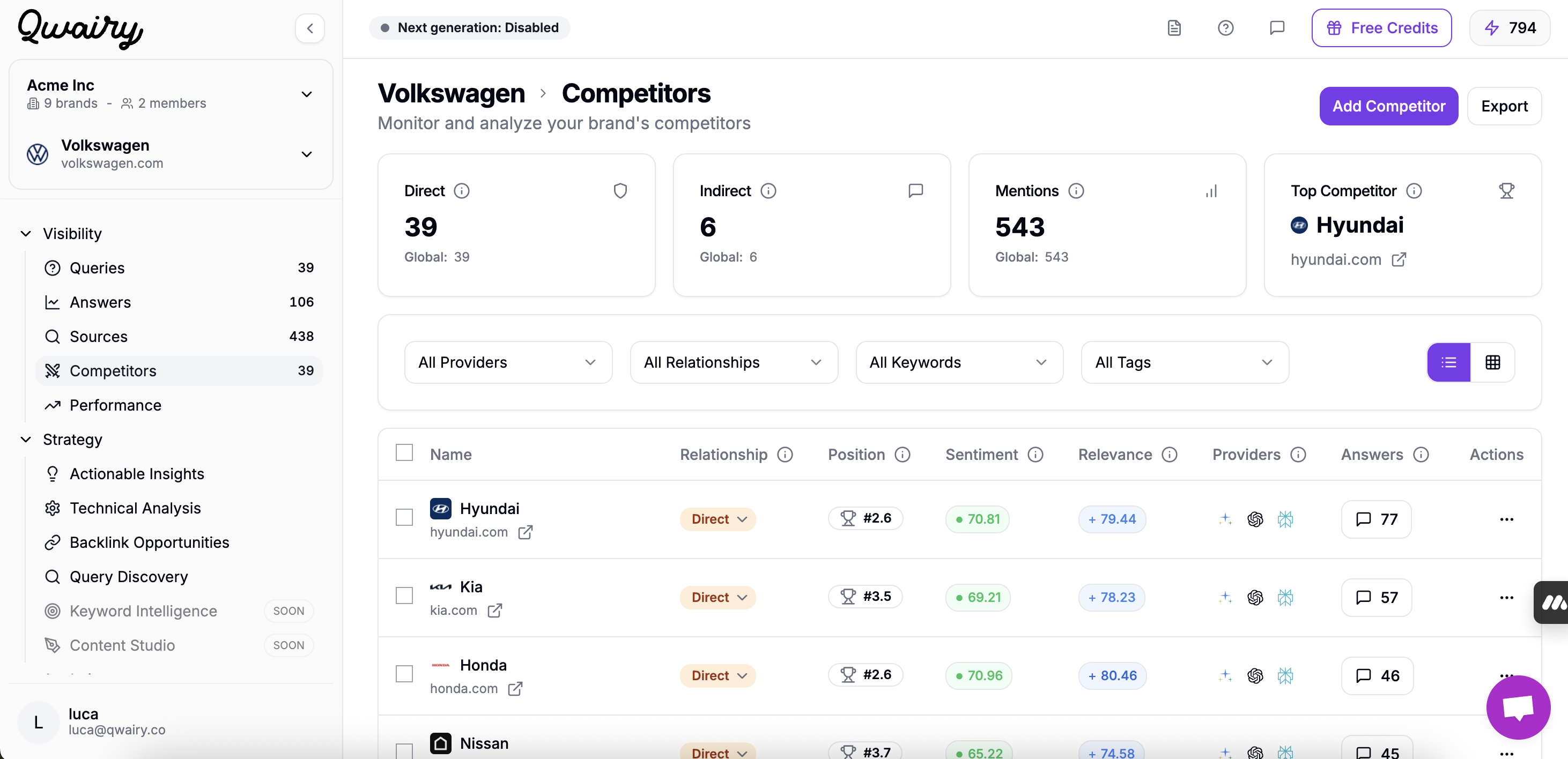The image size is (1568, 759).
Task: Open the All Tags dropdown
Action: click(1185, 362)
